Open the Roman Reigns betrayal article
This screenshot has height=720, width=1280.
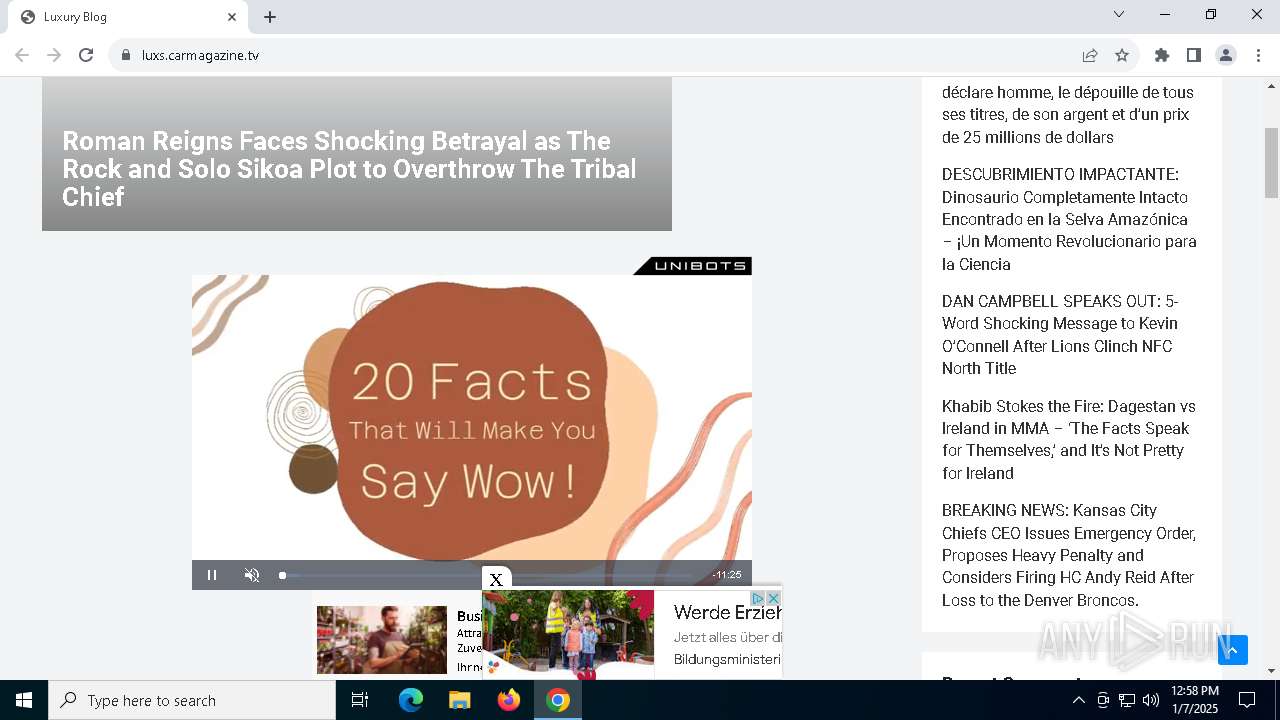click(x=349, y=169)
